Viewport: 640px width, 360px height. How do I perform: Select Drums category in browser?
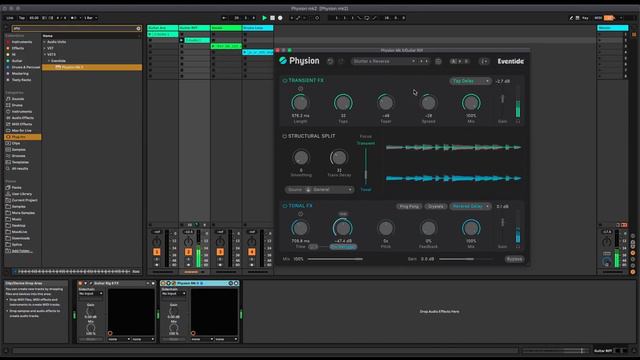(17, 105)
